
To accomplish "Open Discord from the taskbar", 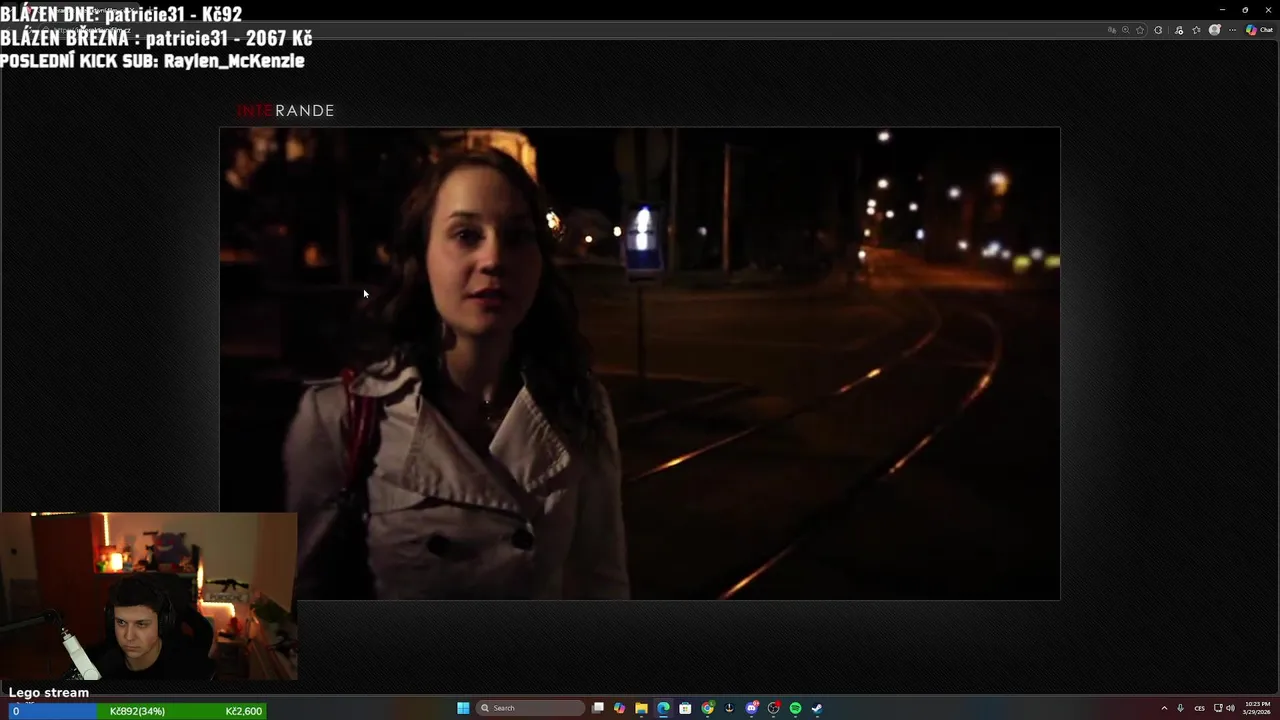I will tap(752, 708).
